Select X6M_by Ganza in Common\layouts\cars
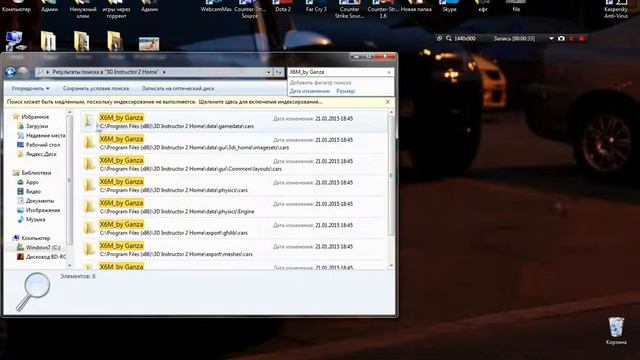Image resolution: width=640 pixels, height=360 pixels. [233, 164]
